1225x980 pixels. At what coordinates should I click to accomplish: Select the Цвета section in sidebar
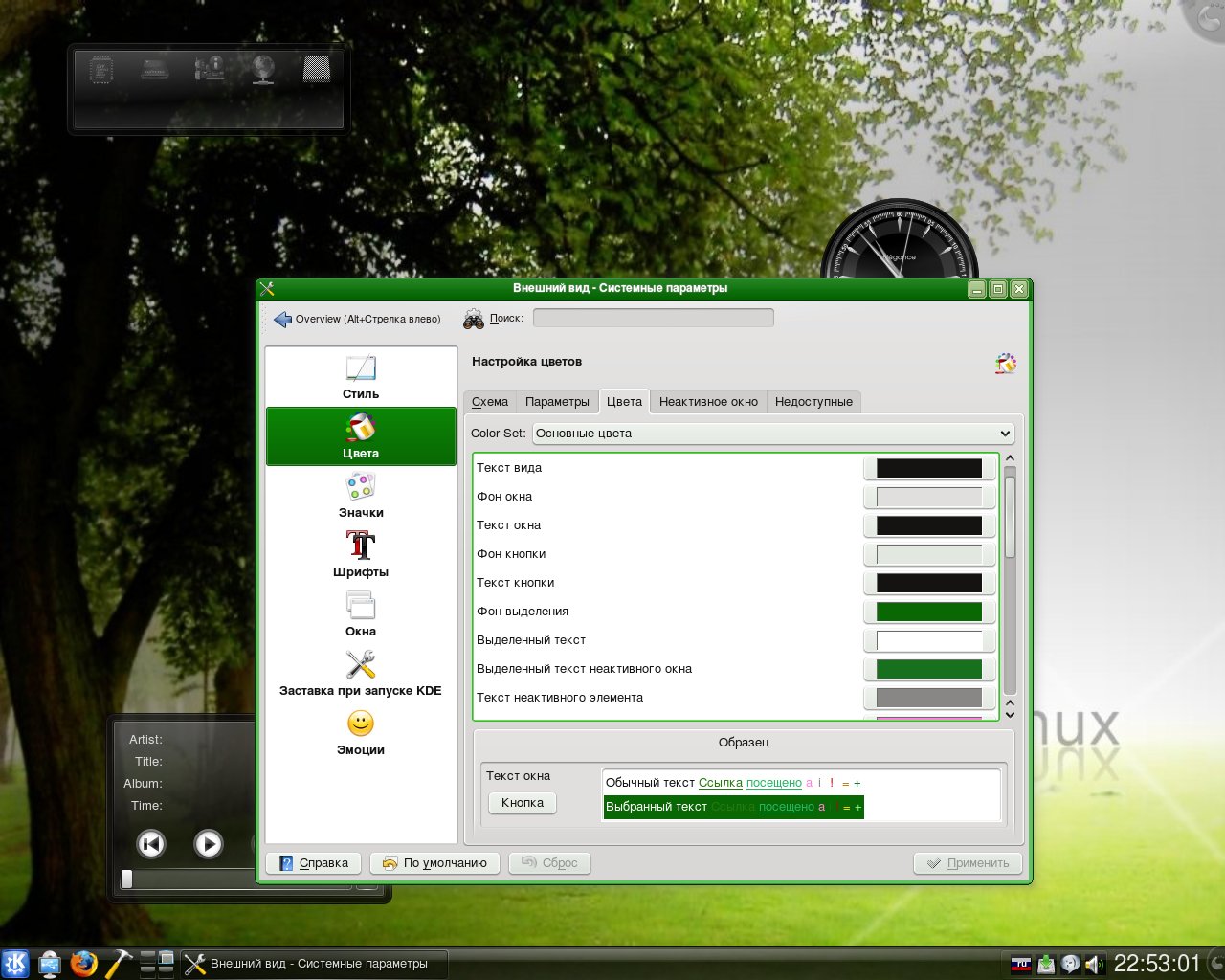tap(361, 436)
